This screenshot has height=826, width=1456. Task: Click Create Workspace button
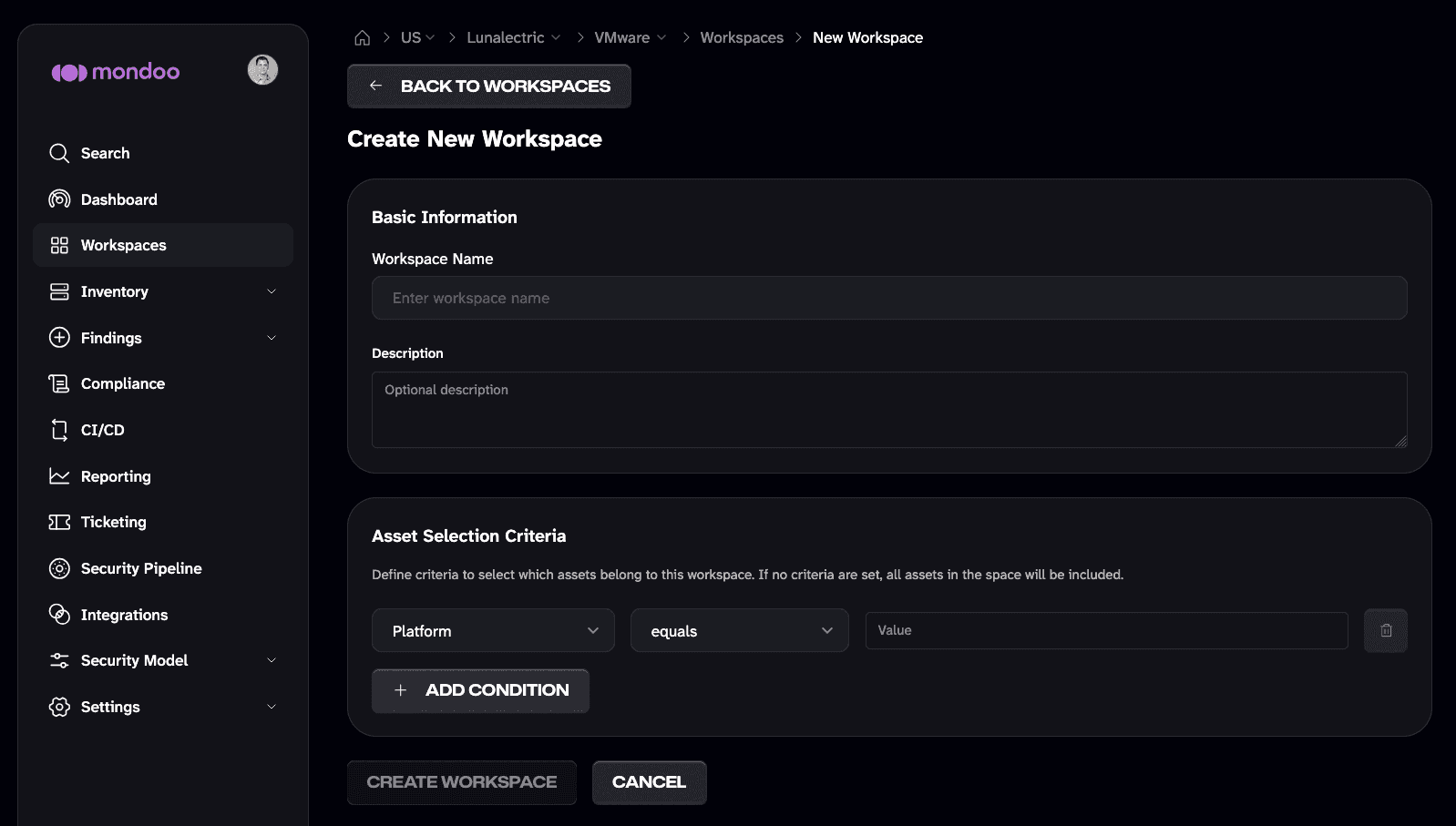462,782
